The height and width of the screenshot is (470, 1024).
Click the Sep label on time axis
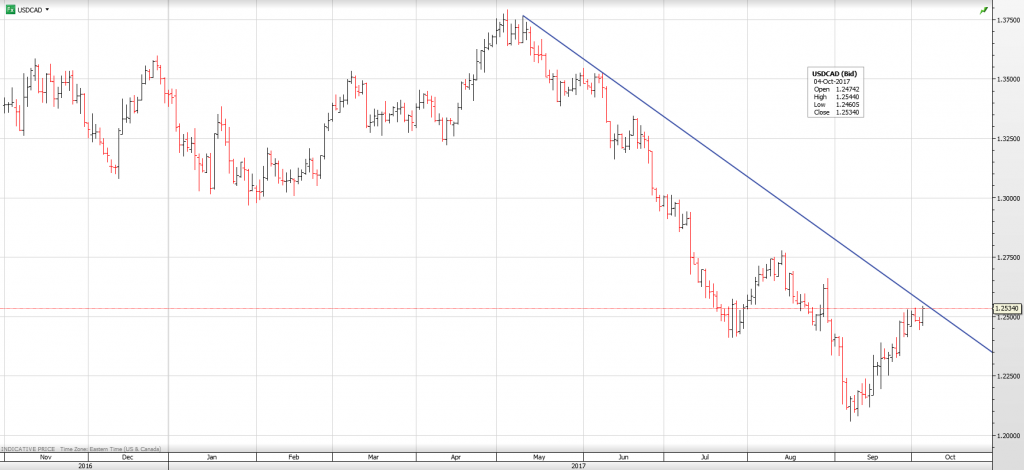point(872,457)
